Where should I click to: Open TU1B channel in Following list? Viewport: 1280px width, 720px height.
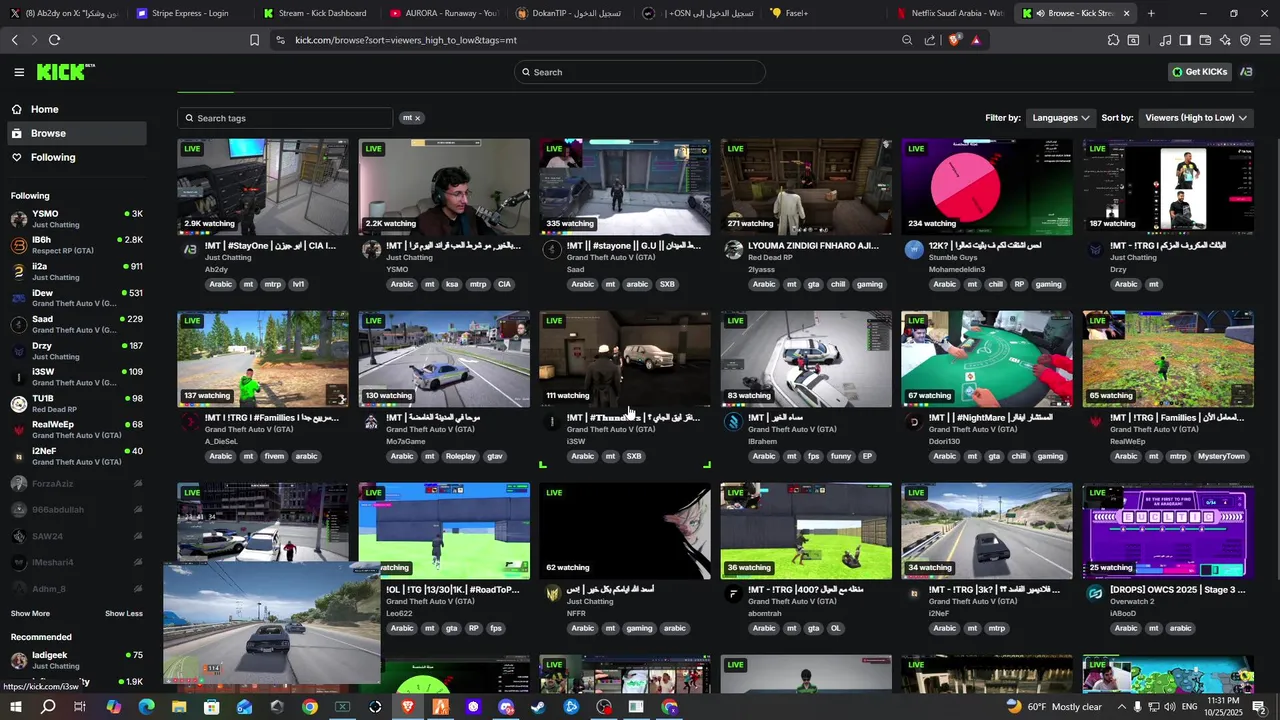[x=76, y=403]
